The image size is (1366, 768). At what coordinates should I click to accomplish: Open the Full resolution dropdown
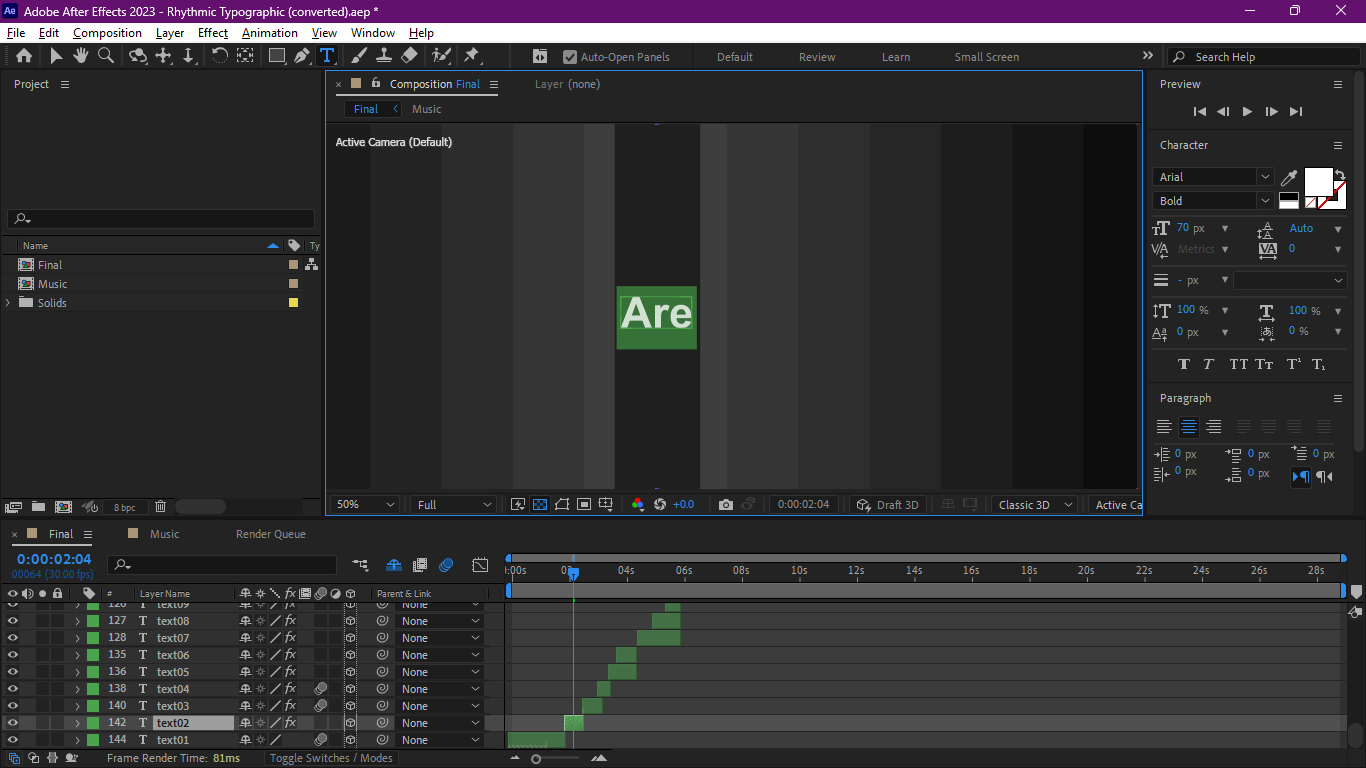click(x=453, y=505)
